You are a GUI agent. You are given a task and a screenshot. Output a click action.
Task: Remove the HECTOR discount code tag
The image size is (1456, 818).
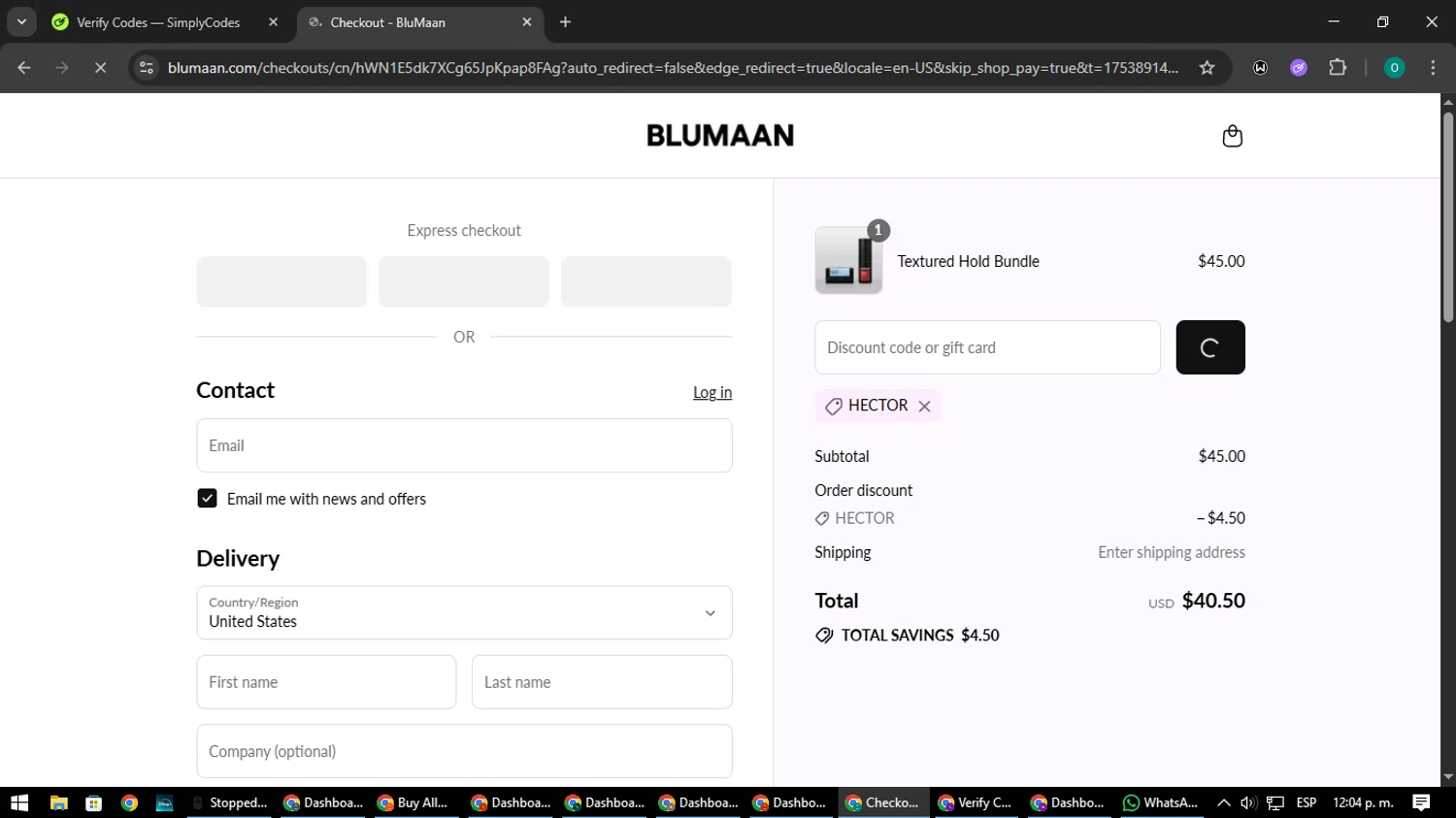point(924,407)
